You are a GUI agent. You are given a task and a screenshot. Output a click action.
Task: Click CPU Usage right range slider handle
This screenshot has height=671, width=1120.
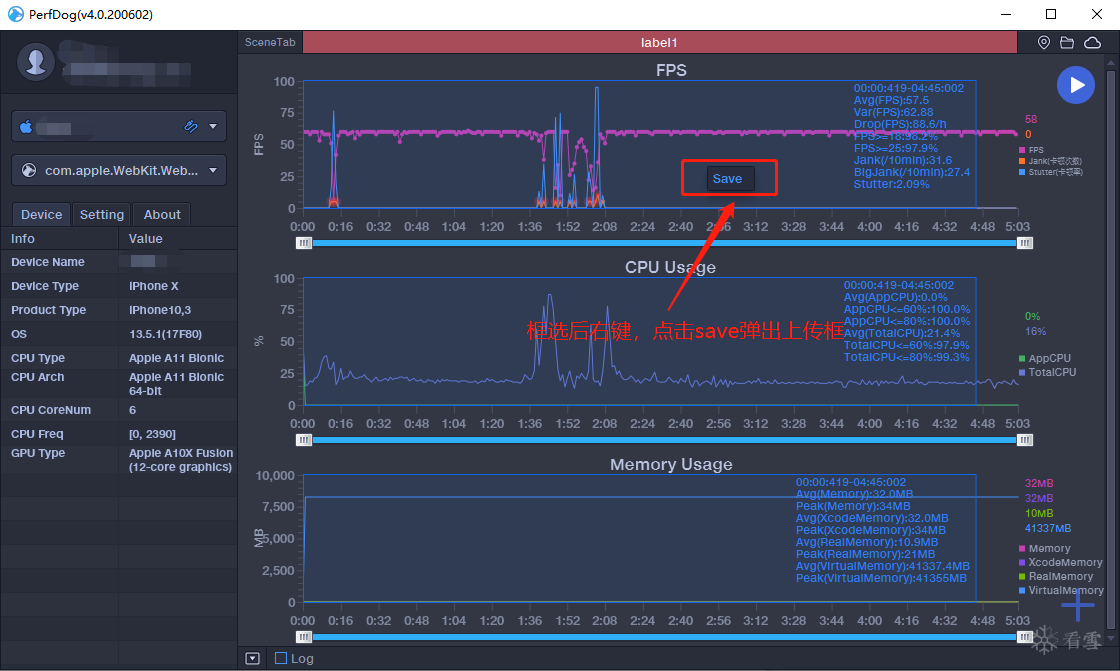coord(1024,440)
